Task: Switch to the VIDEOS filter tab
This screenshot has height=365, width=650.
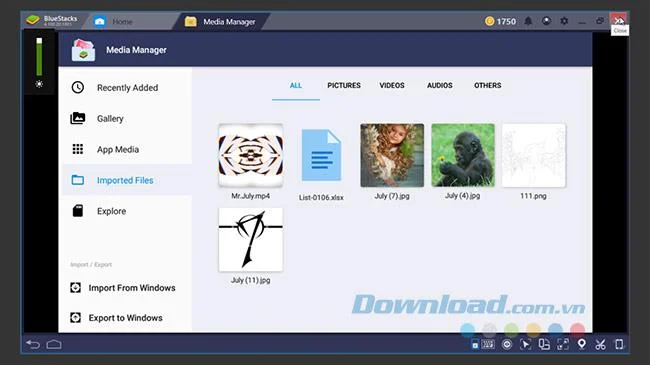Action: point(392,85)
